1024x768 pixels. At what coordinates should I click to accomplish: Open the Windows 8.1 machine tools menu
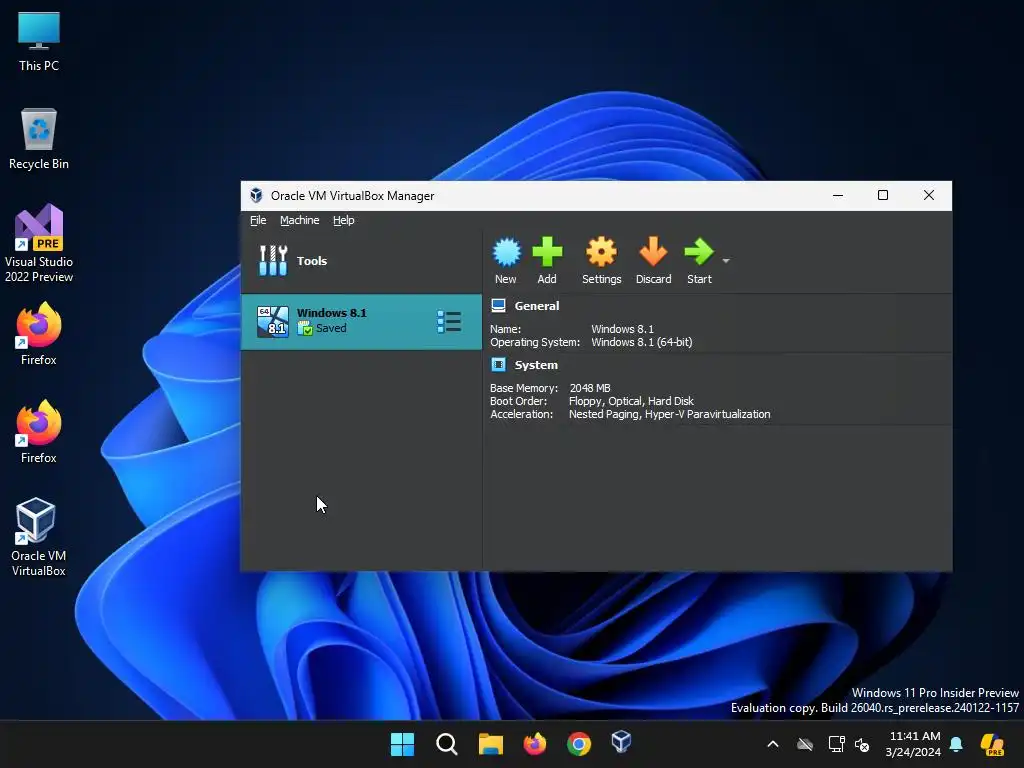[449, 321]
